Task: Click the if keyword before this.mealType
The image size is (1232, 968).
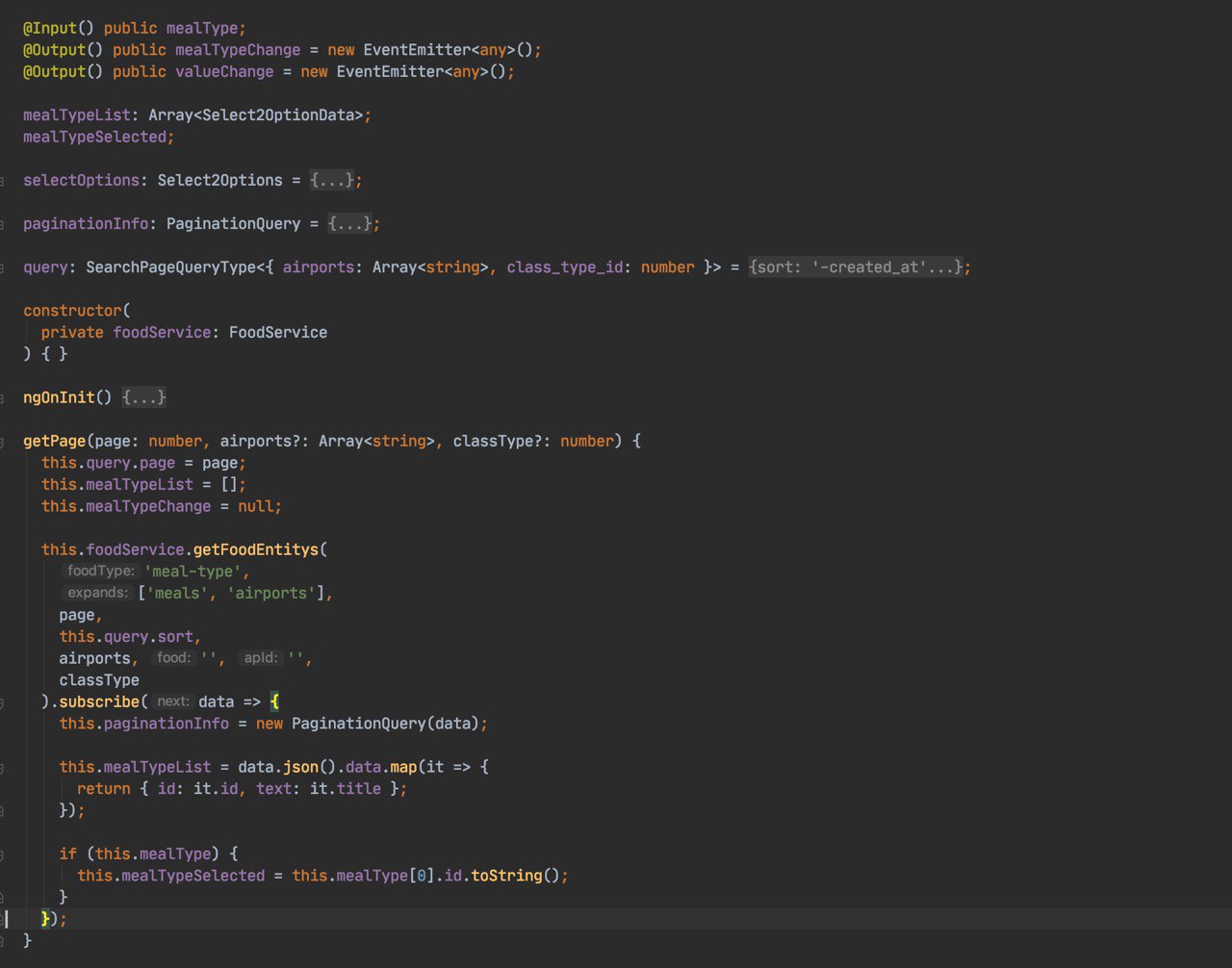Action: 67,853
